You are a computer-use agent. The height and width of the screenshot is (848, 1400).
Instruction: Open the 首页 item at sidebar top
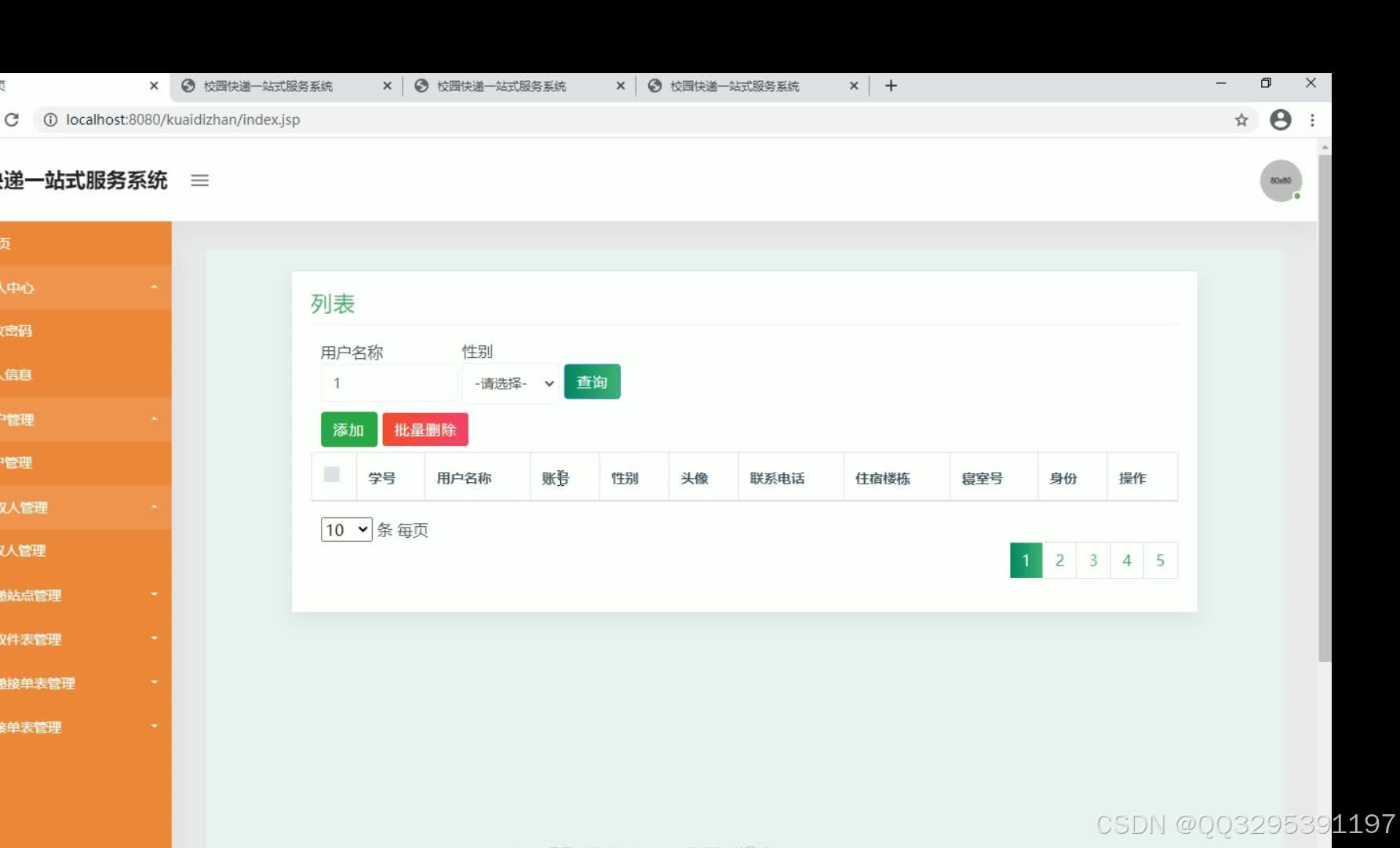[x=86, y=243]
